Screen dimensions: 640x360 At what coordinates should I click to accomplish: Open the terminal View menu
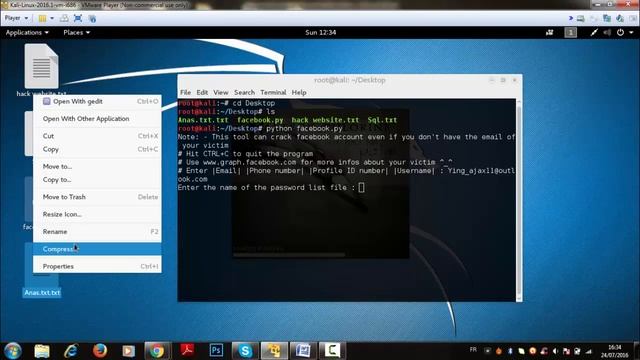(220, 92)
